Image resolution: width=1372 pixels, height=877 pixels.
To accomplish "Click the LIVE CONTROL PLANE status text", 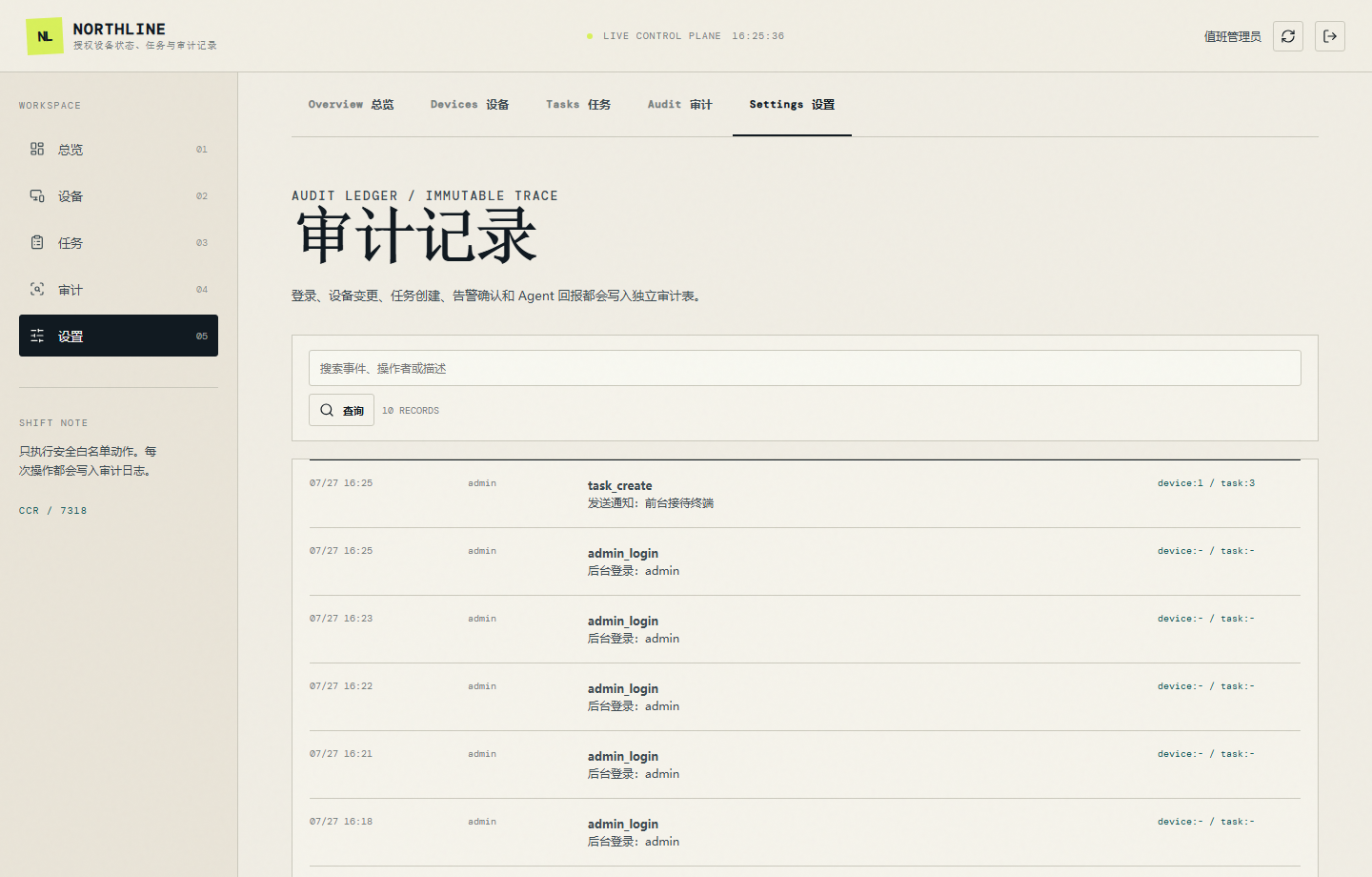I will [662, 36].
